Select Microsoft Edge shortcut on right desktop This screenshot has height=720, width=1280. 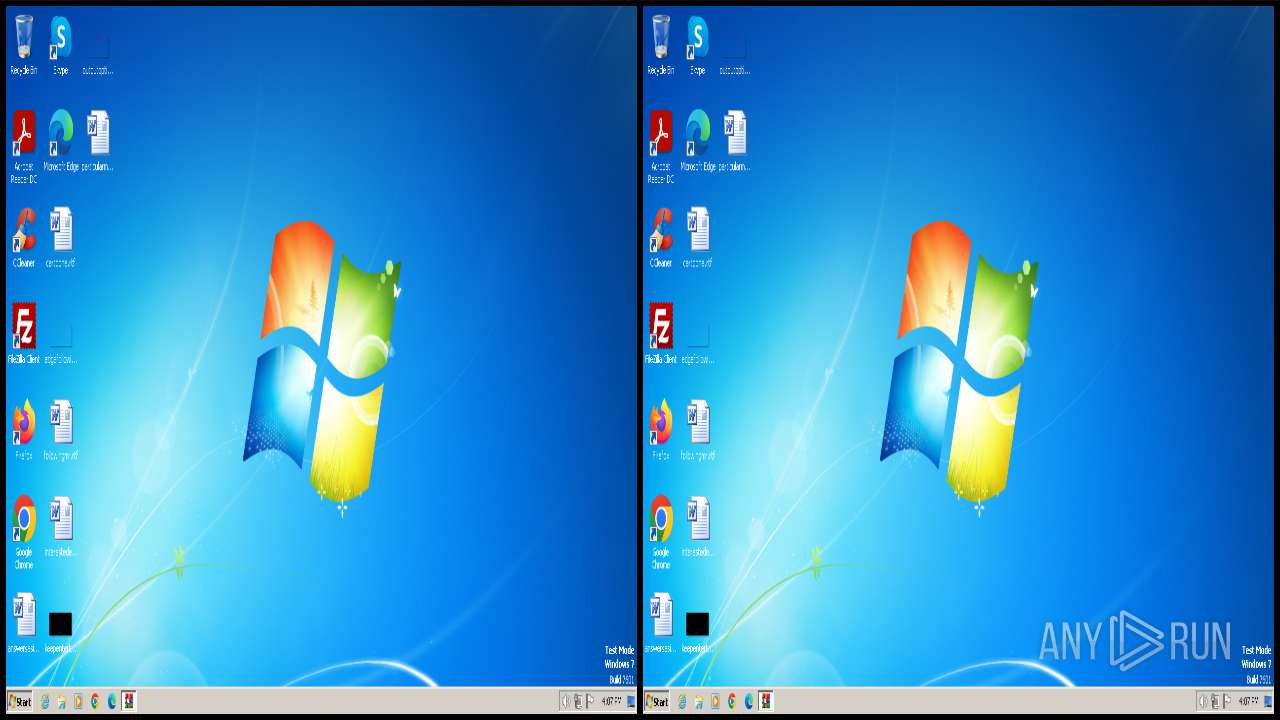[697, 141]
